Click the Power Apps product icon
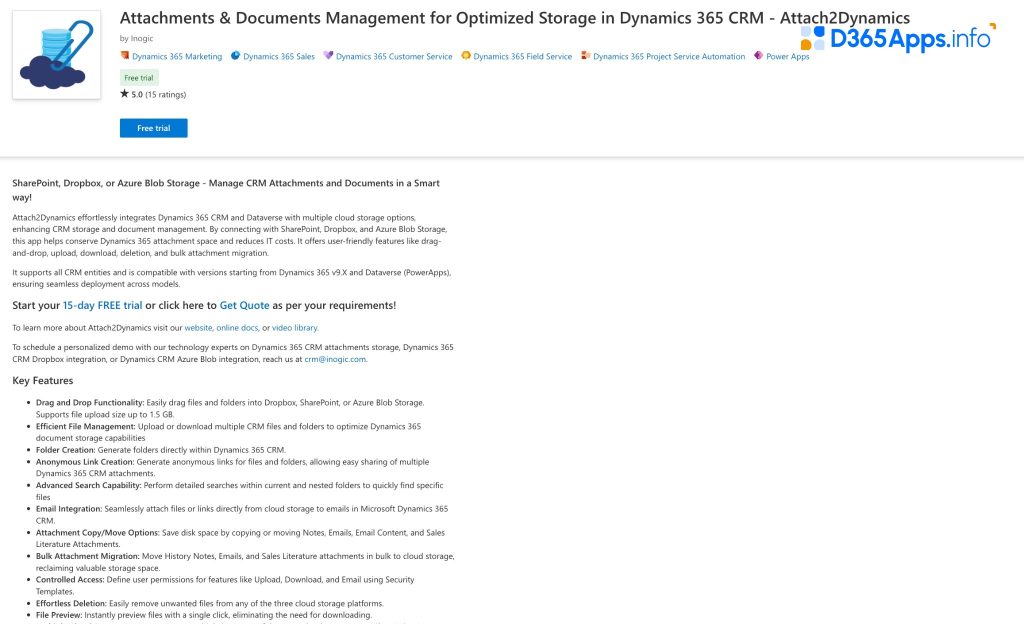 tap(758, 55)
